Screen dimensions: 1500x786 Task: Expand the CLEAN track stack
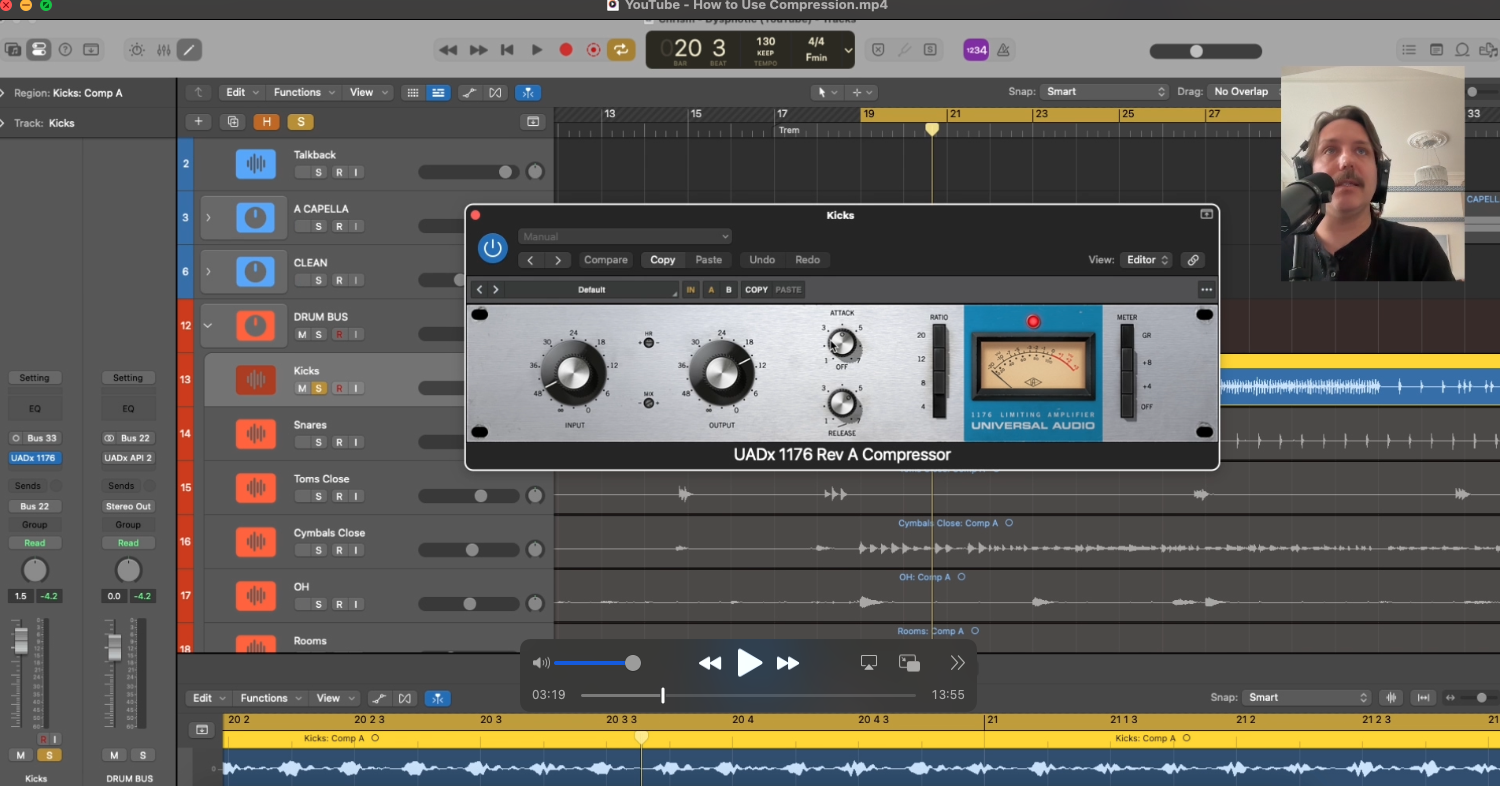(208, 271)
